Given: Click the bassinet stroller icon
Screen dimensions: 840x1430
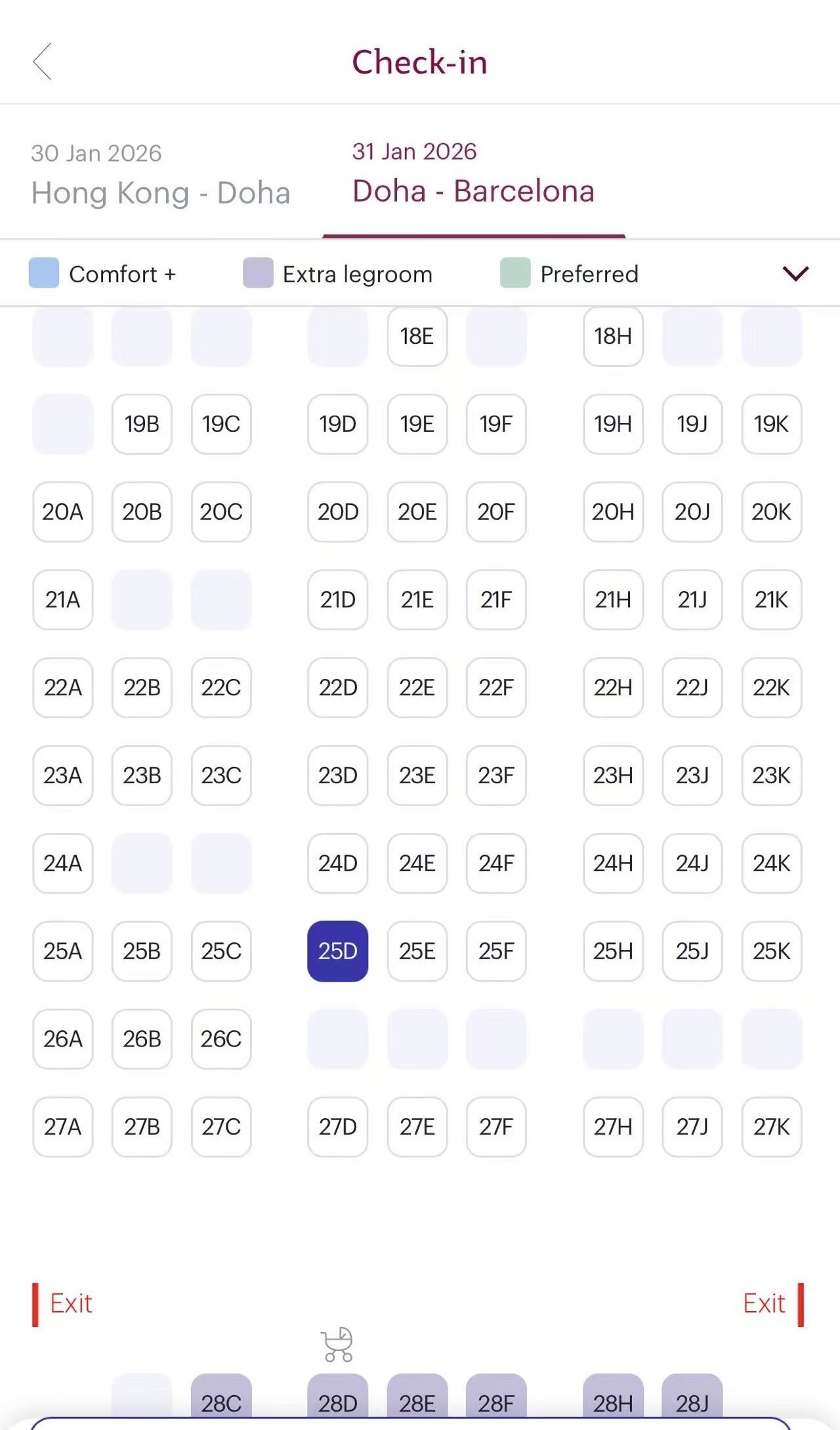Looking at the screenshot, I should (337, 1344).
